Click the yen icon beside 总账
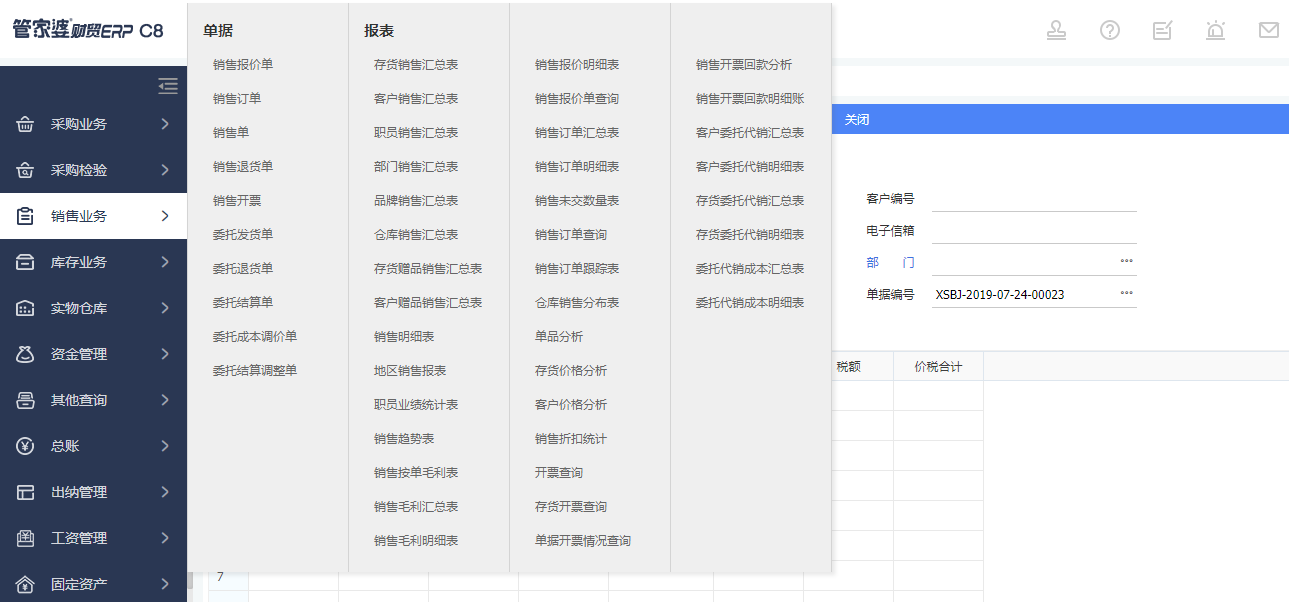 click(x=26, y=446)
